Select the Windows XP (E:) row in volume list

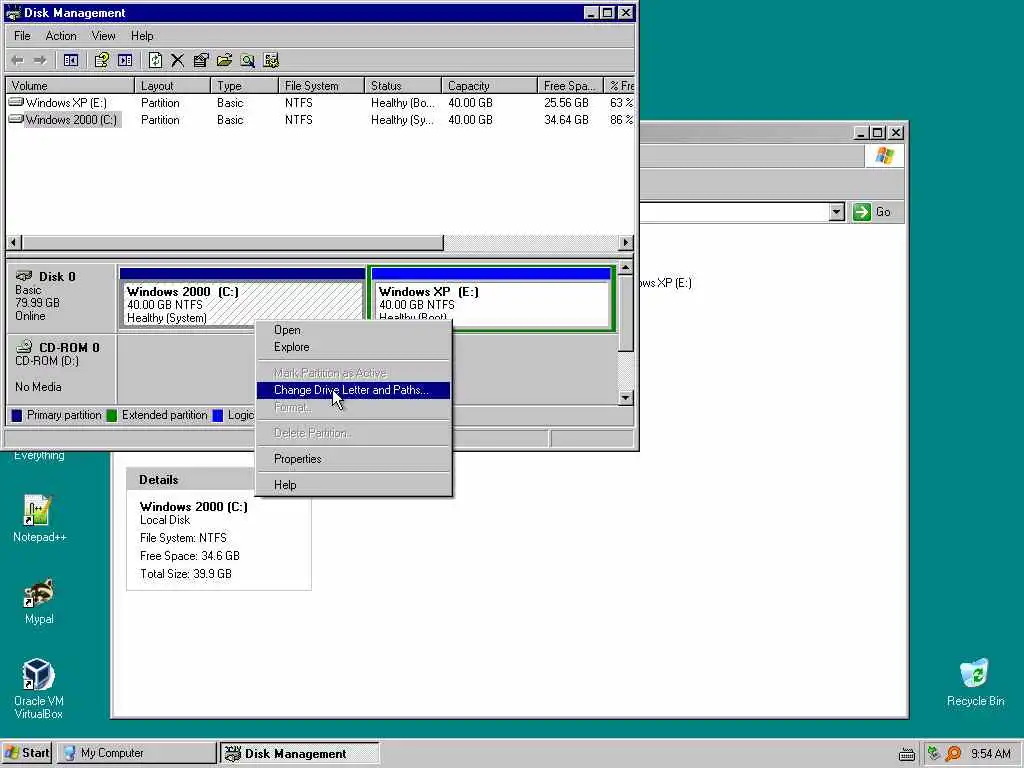[x=320, y=103]
